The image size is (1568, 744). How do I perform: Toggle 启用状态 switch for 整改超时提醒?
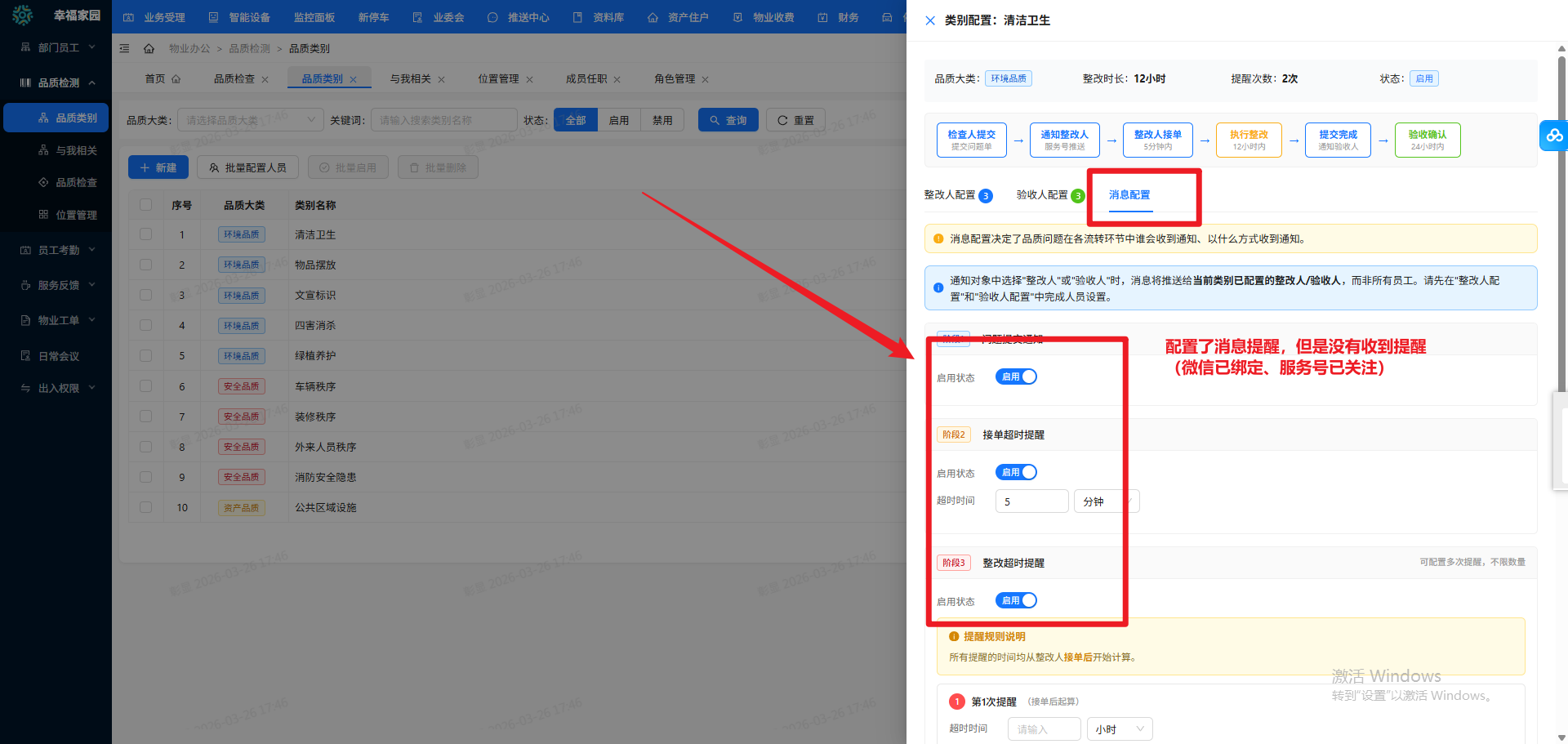click(x=1016, y=600)
